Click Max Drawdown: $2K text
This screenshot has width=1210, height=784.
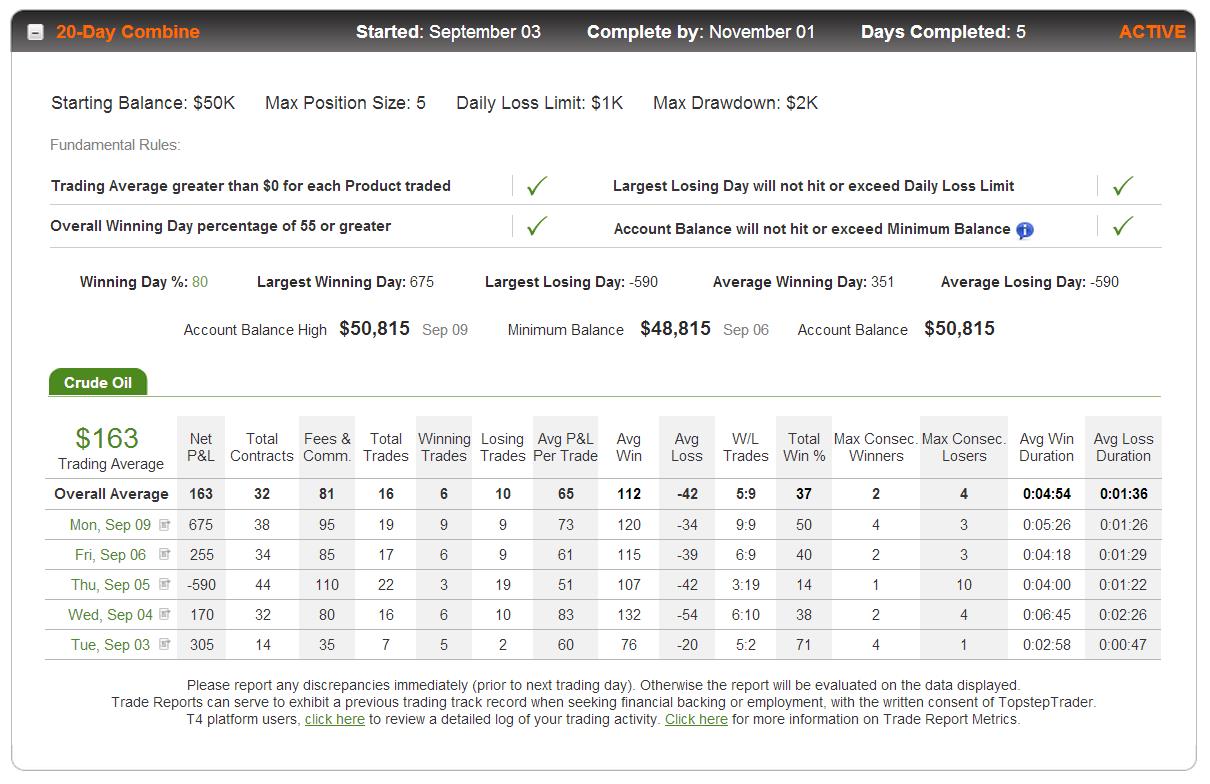tap(735, 103)
